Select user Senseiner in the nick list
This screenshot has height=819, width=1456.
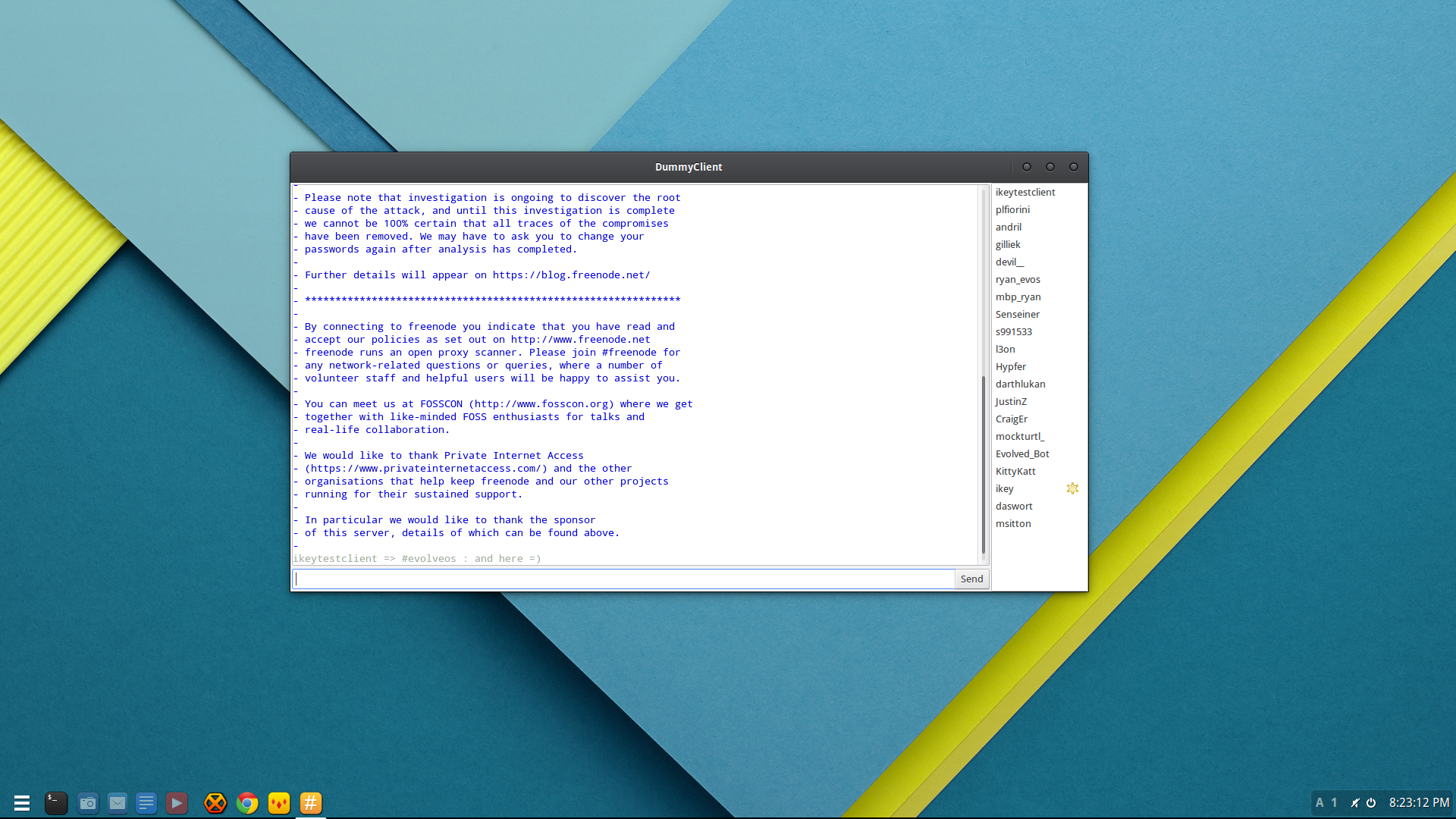pyautogui.click(x=1018, y=315)
